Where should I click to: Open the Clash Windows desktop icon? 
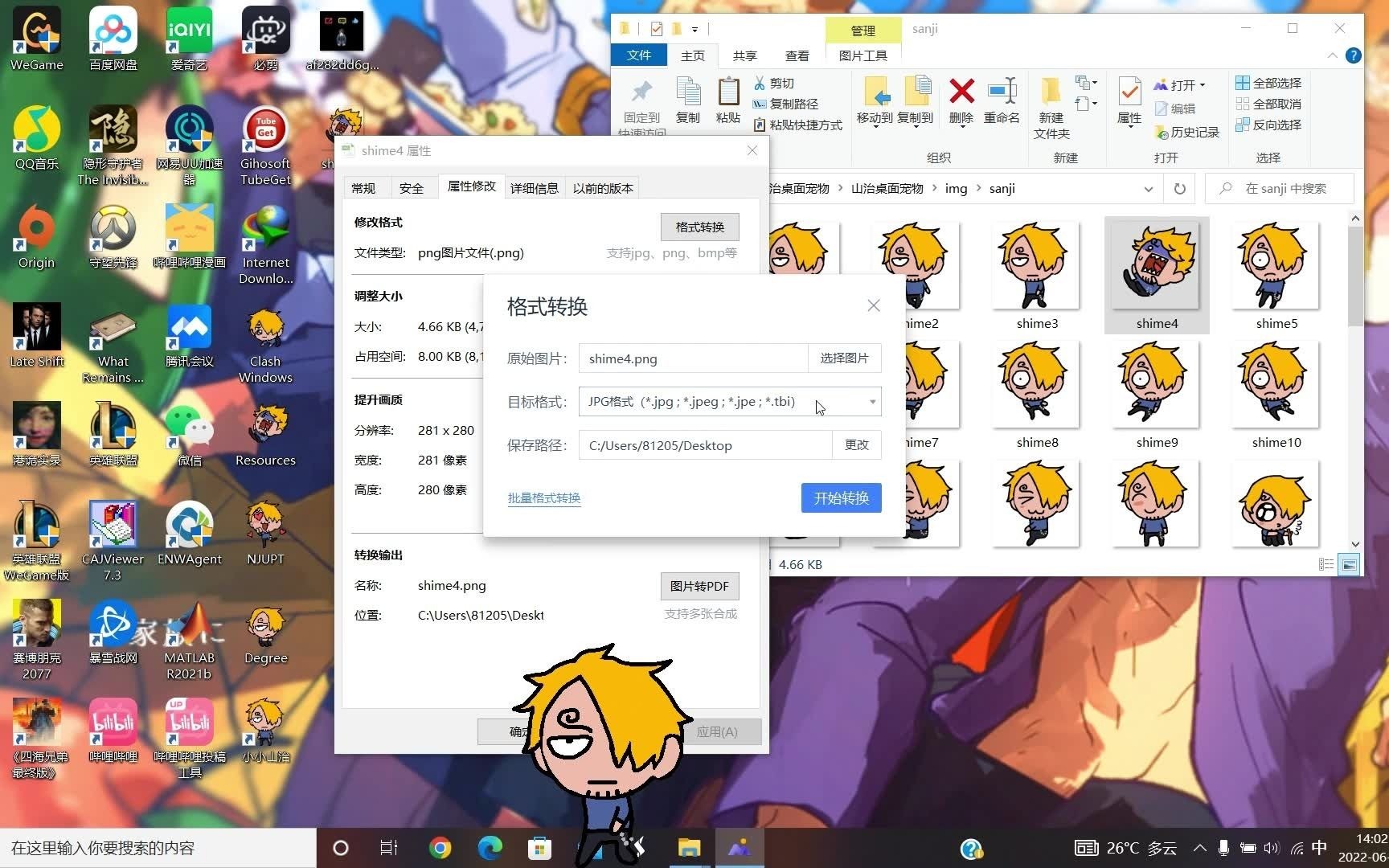(x=265, y=343)
